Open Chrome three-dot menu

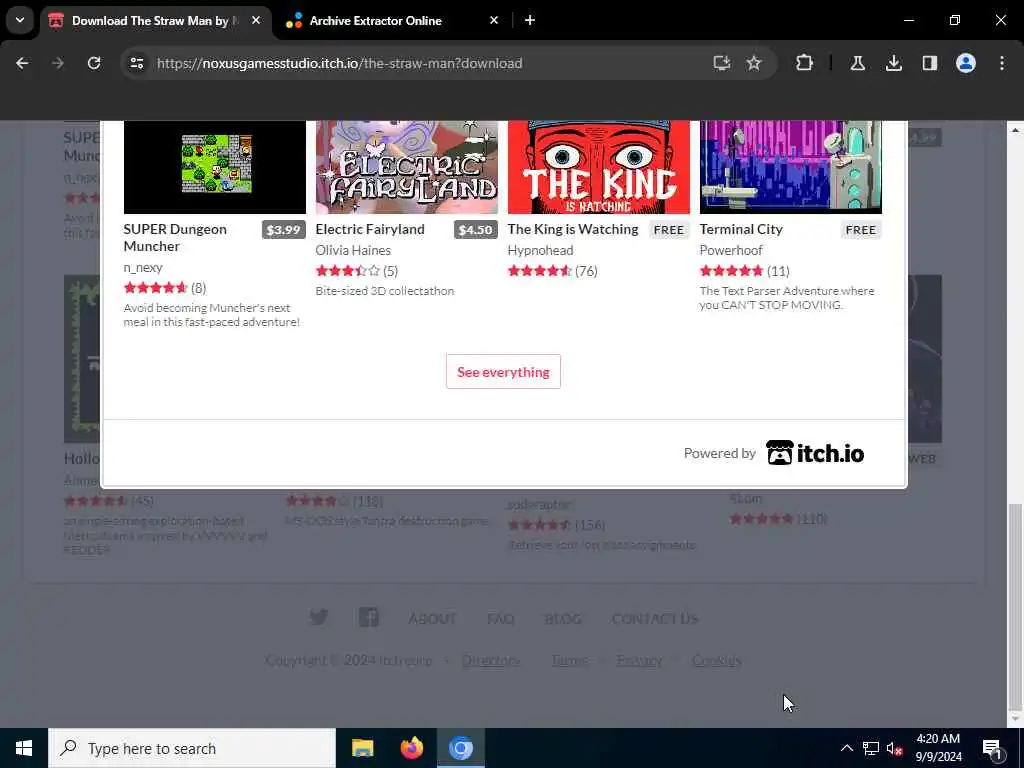tap(1002, 63)
